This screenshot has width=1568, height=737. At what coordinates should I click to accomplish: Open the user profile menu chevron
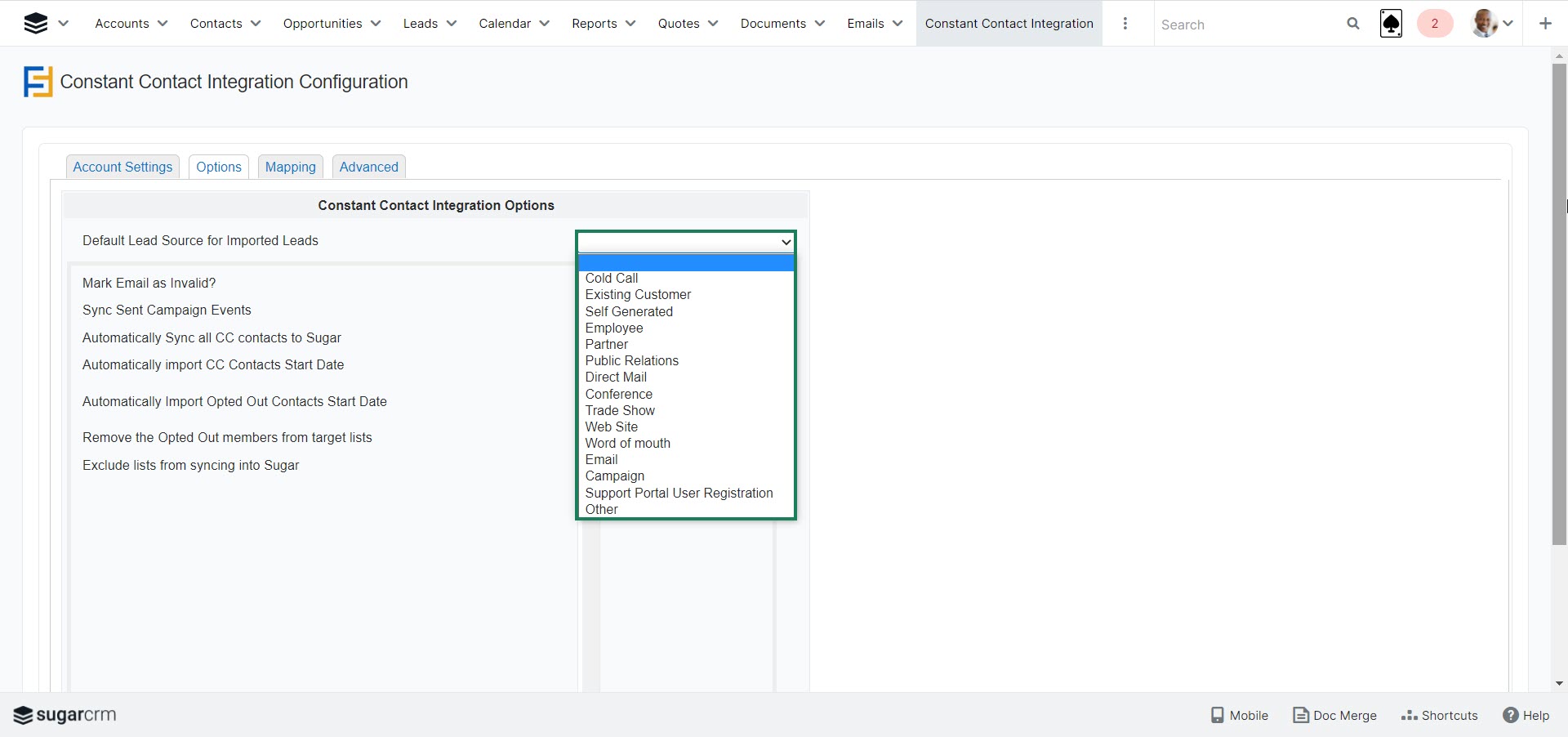coord(1508,24)
